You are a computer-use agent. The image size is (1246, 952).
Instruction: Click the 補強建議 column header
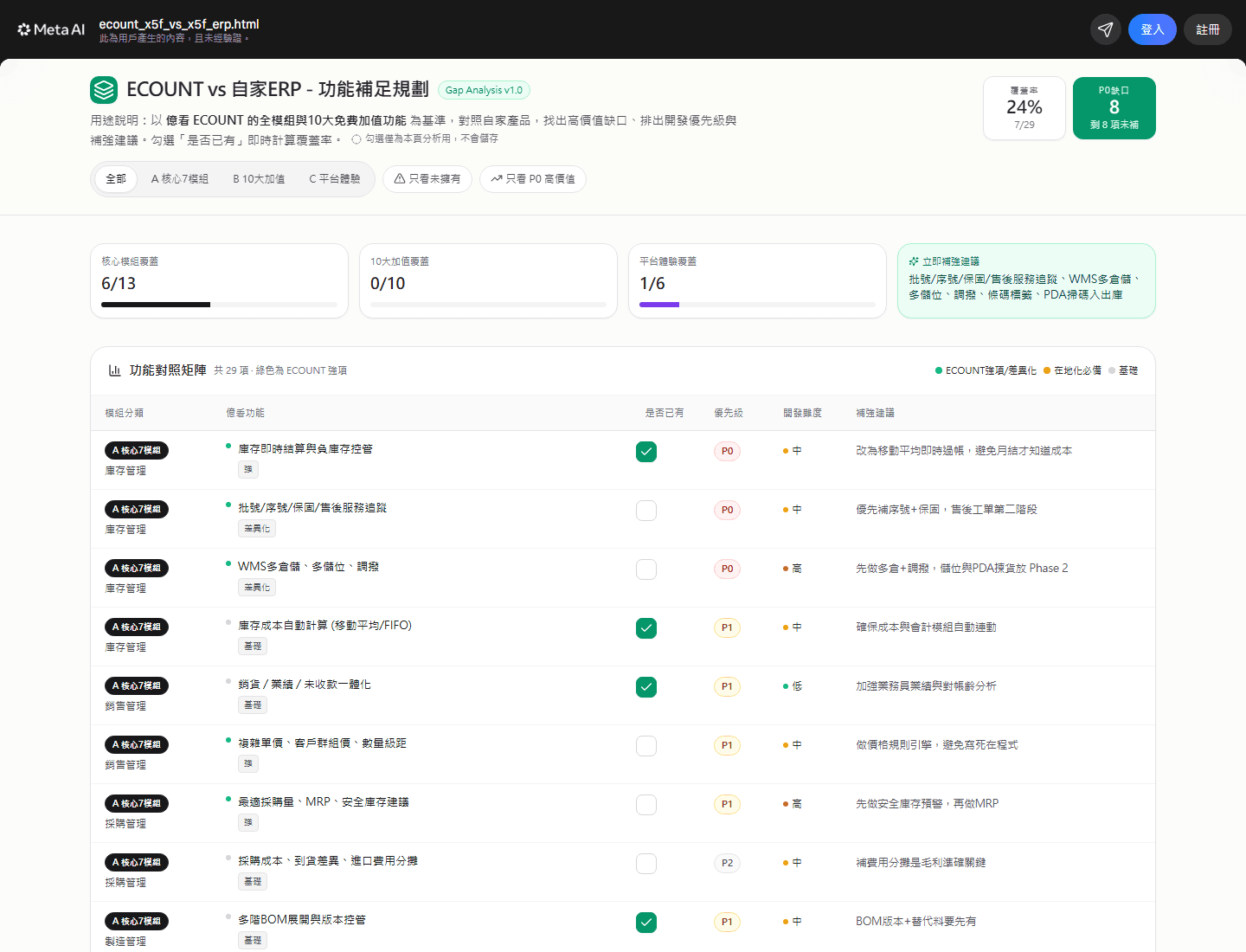point(876,413)
